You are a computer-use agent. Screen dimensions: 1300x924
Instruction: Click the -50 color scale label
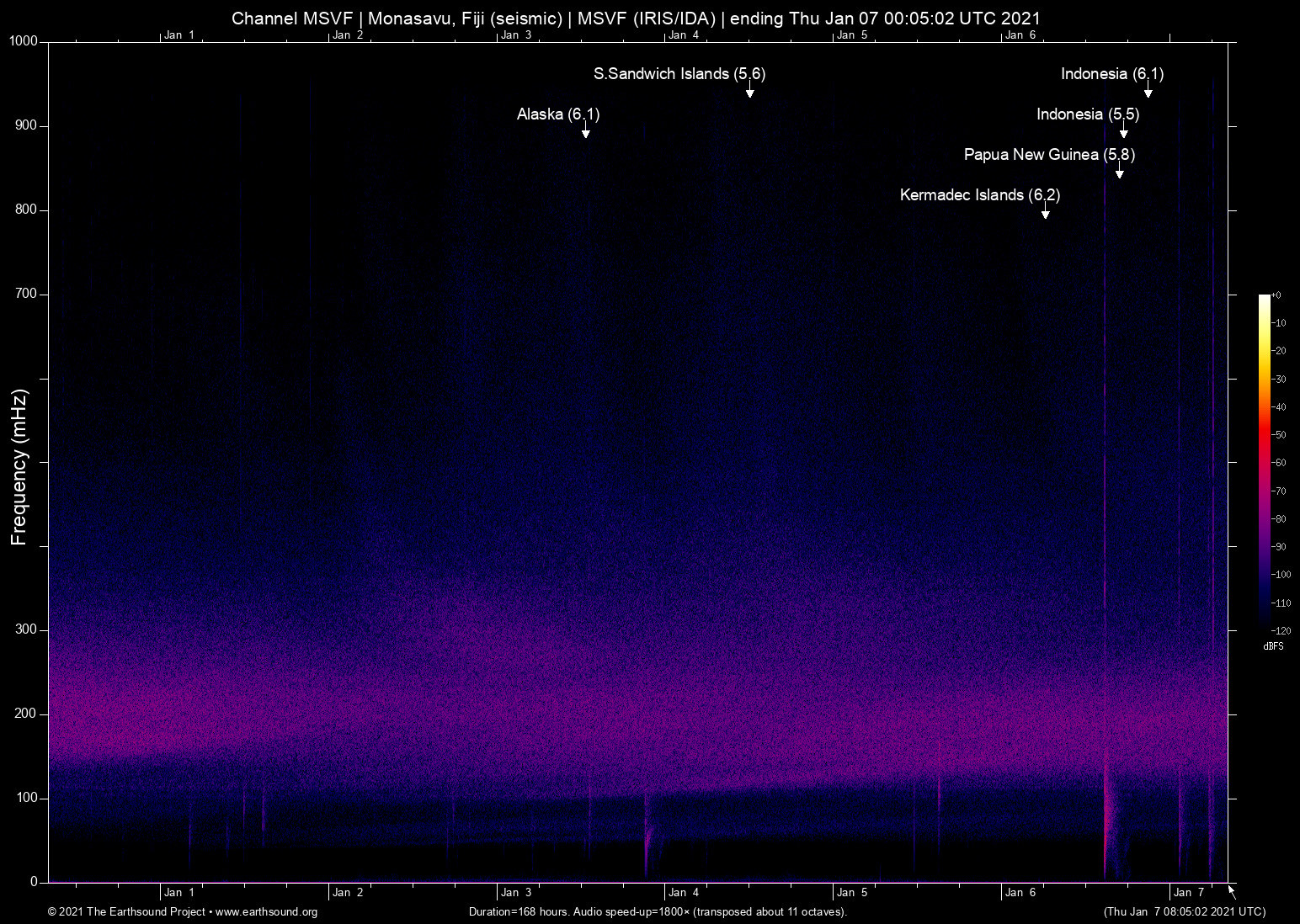point(1278,435)
